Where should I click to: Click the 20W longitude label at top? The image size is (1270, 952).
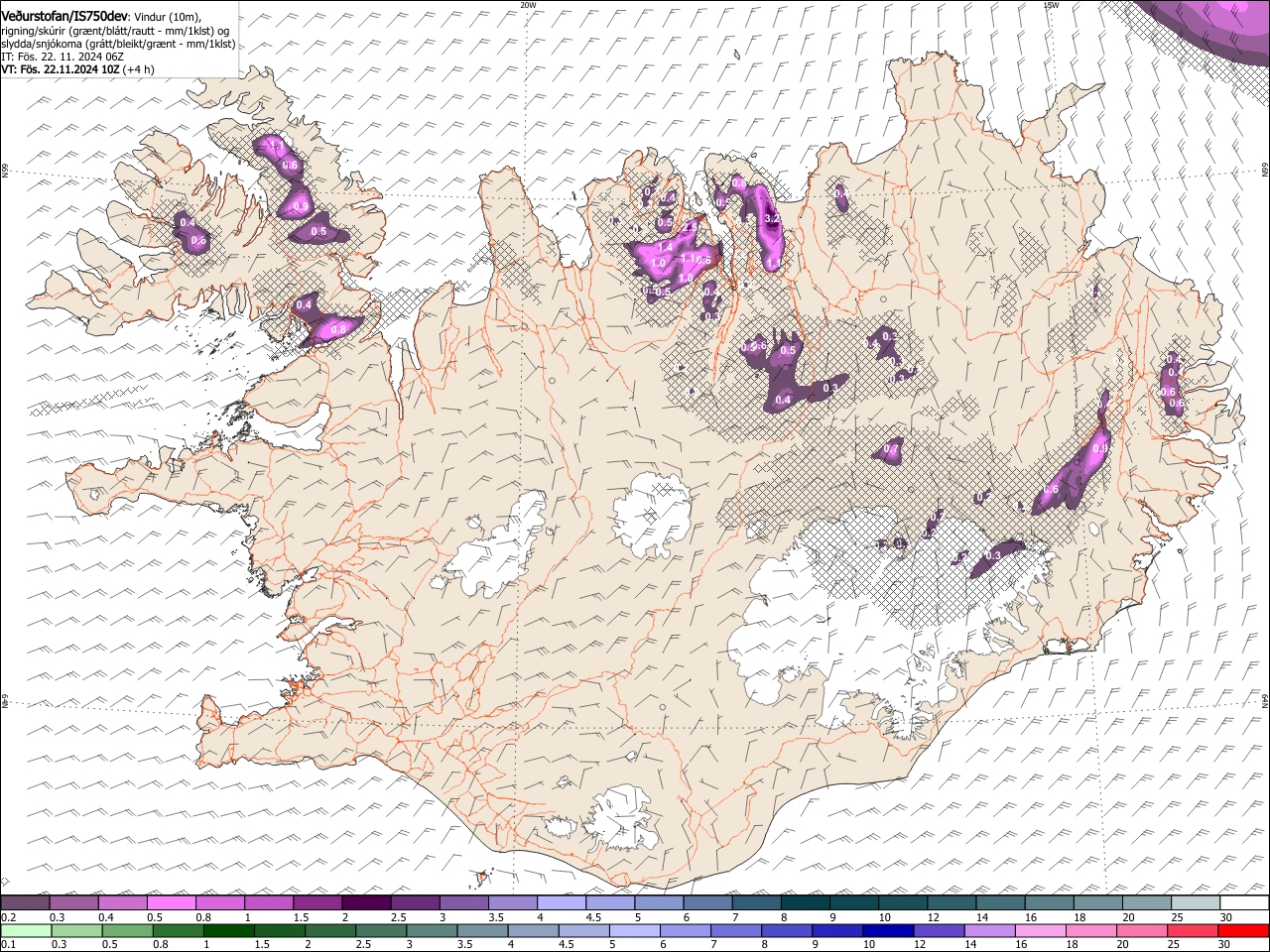(x=528, y=5)
